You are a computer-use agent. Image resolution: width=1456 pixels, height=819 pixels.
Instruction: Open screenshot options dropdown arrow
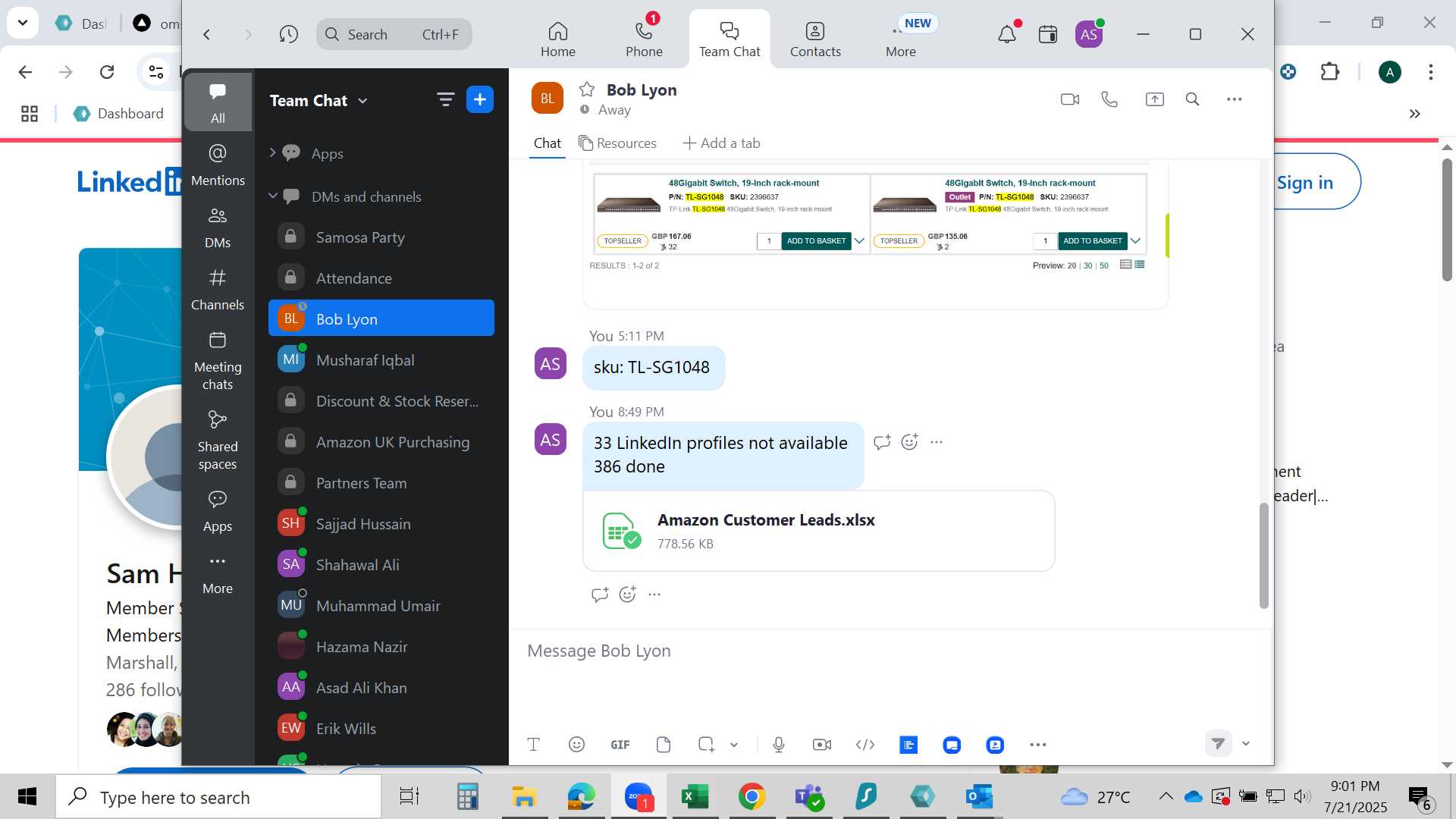[x=733, y=745]
